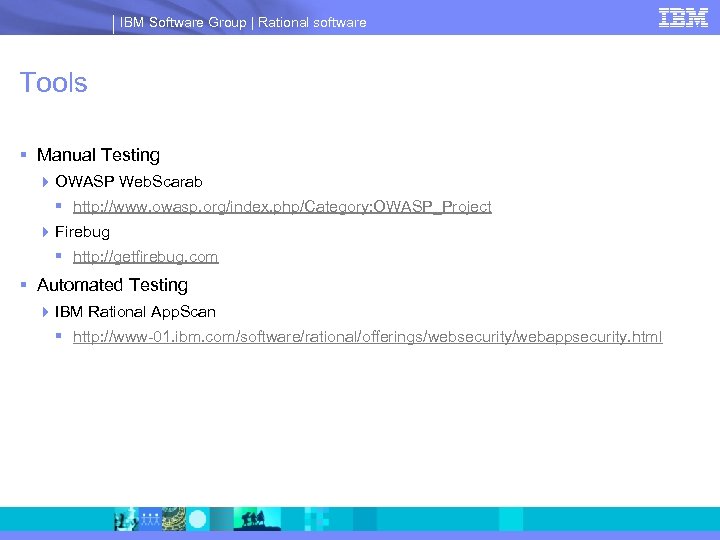Select the Tools slide title
The height and width of the screenshot is (540, 720).
click(x=53, y=82)
